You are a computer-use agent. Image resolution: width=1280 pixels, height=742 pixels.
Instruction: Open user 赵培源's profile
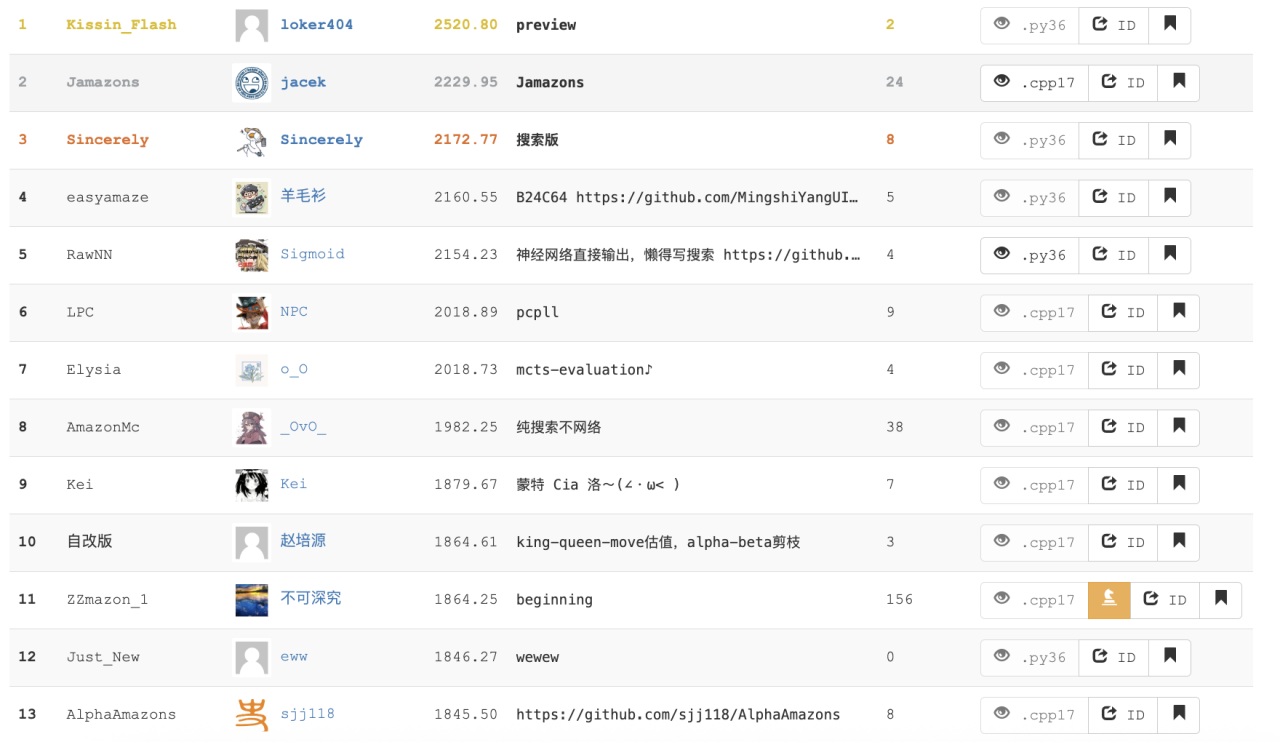pyautogui.click(x=303, y=541)
